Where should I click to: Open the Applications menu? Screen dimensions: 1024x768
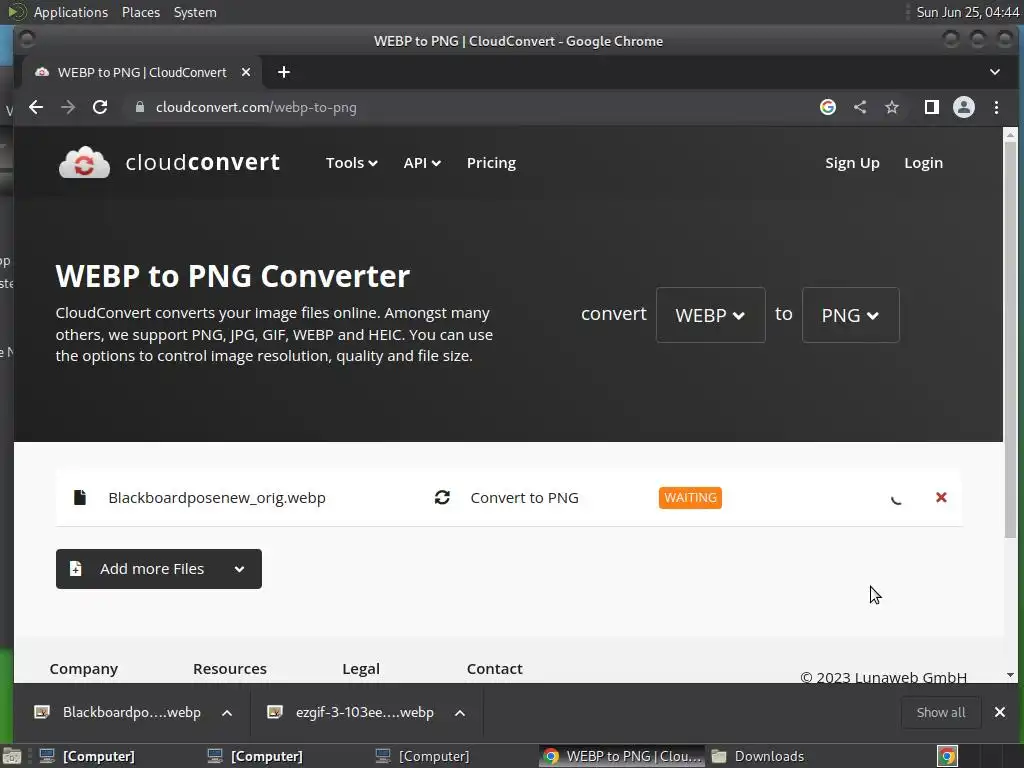71,12
